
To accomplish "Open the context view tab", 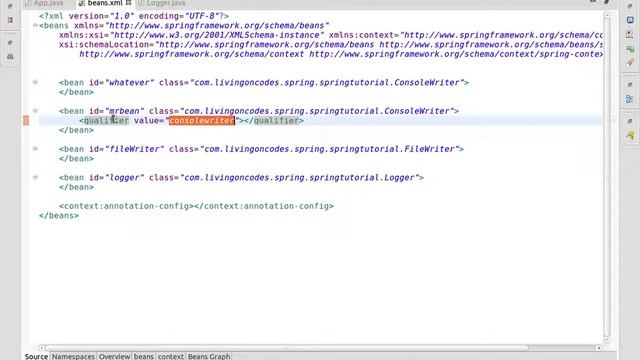I will click(171, 356).
